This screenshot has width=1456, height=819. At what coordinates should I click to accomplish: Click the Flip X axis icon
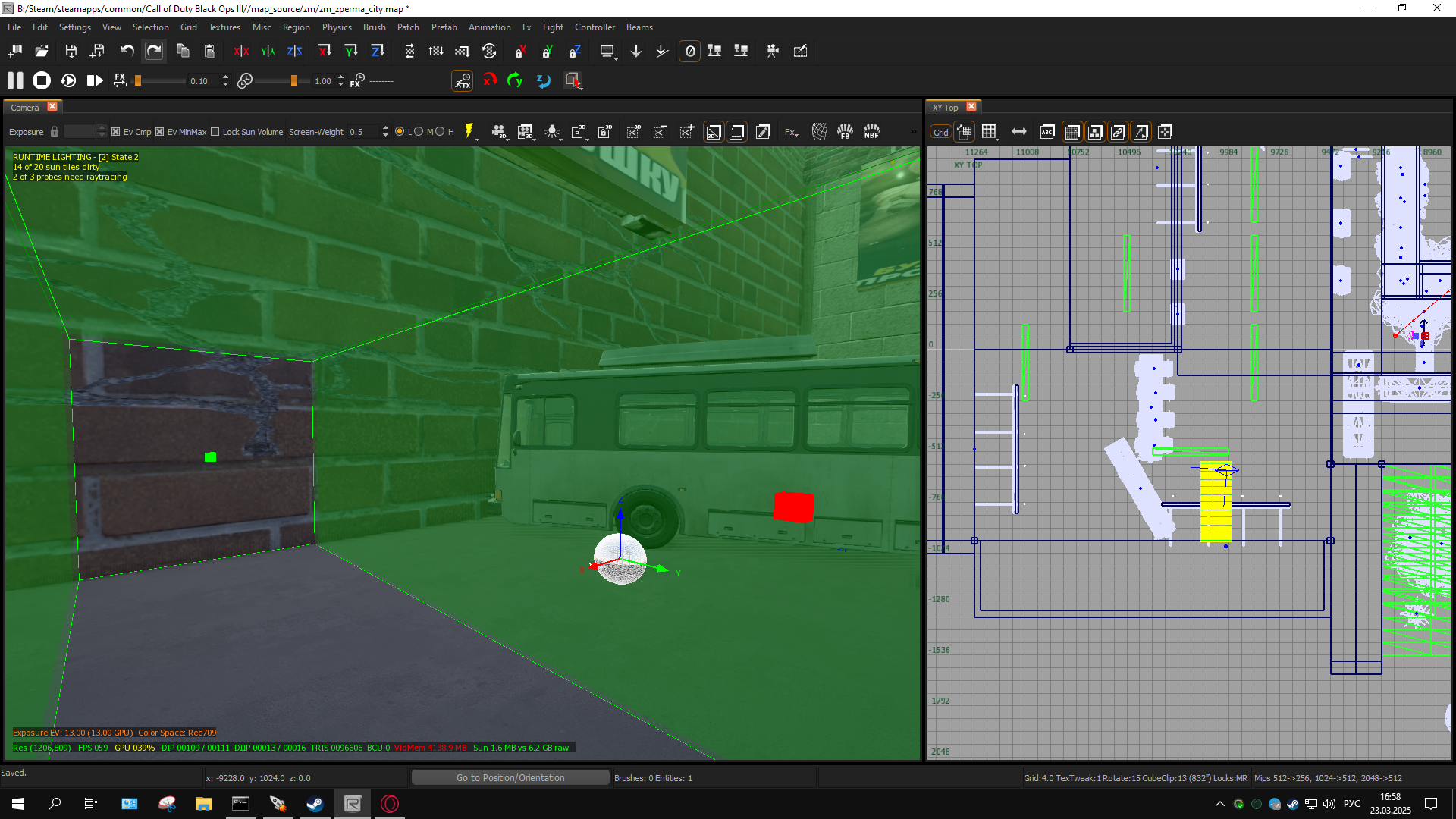241,51
